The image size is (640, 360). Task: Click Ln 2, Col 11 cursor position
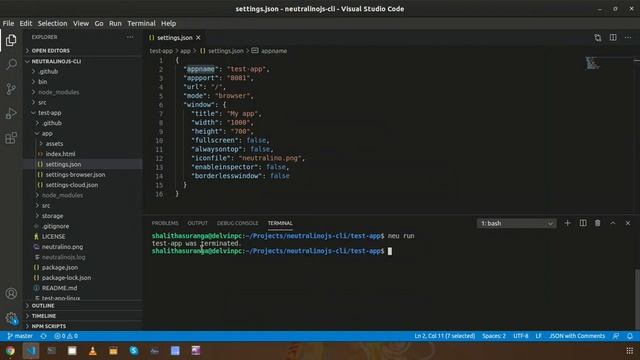[x=444, y=336]
